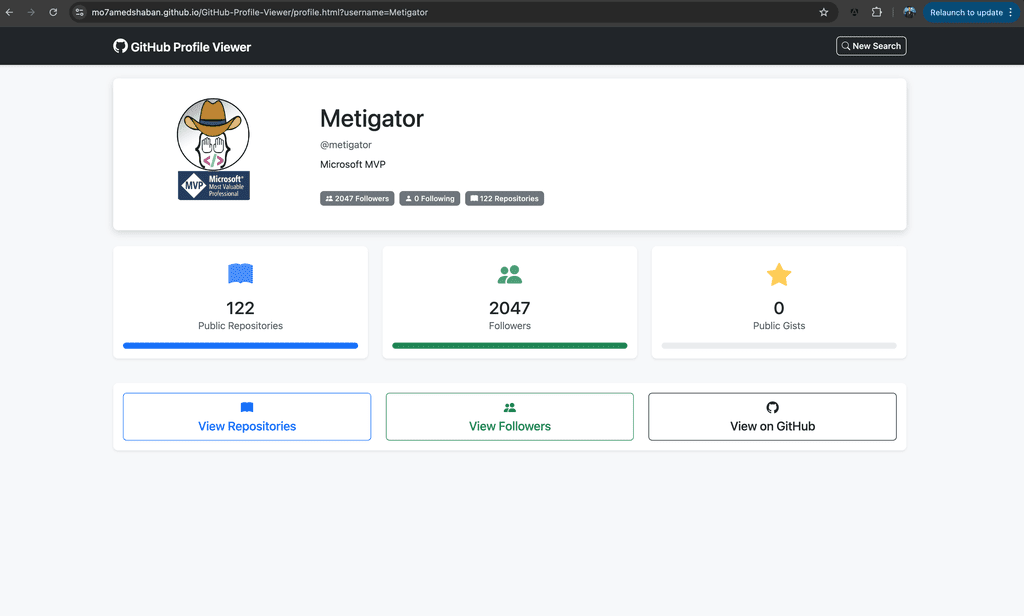
Task: Click the 122 number in the repositories card
Action: coord(240,308)
